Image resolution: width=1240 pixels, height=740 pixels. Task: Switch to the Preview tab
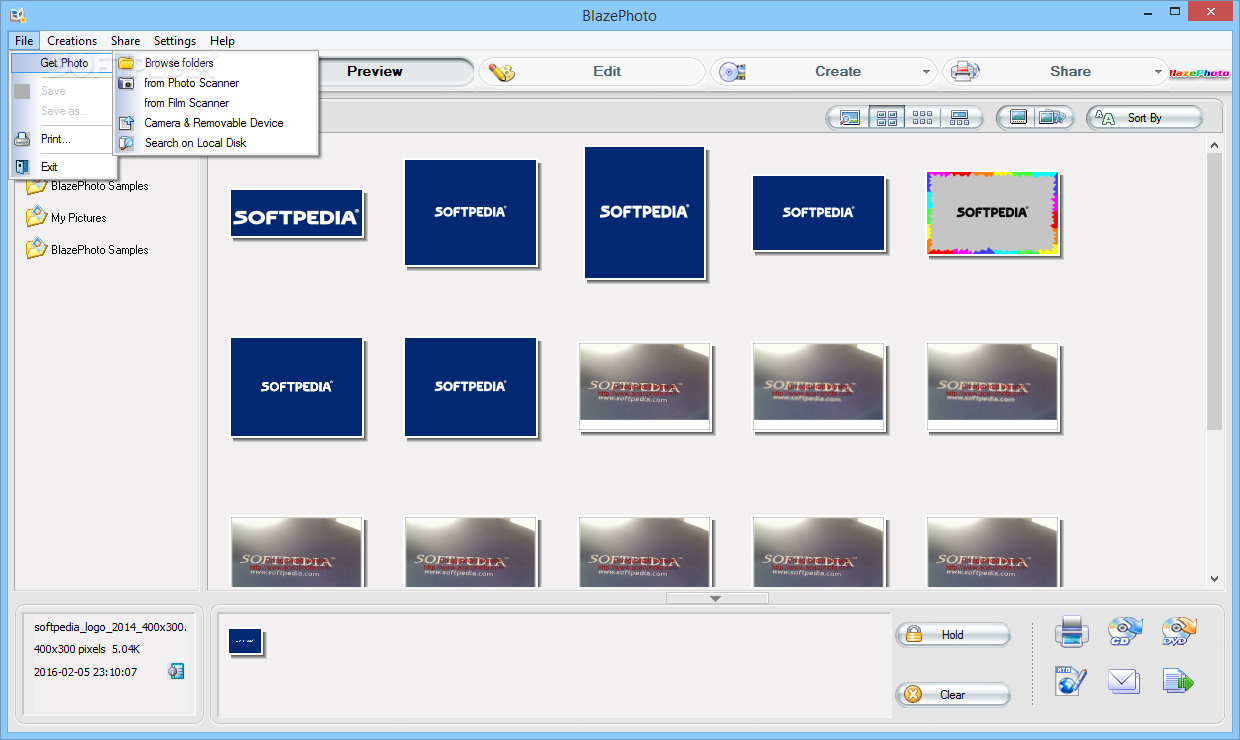pyautogui.click(x=375, y=71)
